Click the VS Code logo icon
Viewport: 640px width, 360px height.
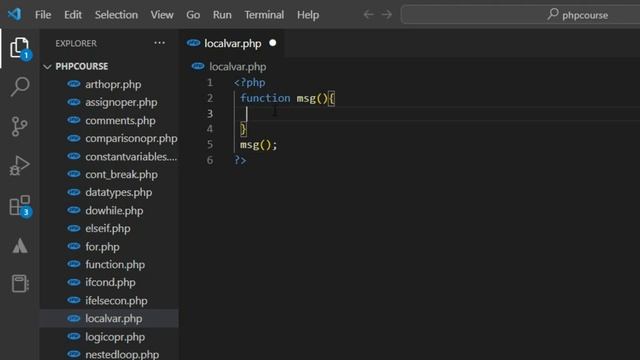[x=14, y=14]
